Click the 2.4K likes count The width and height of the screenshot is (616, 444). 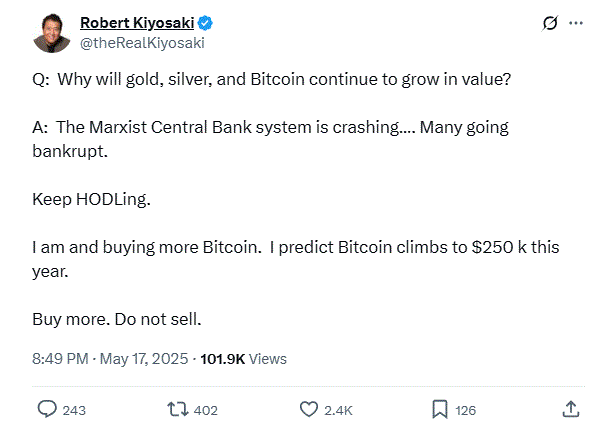click(339, 410)
